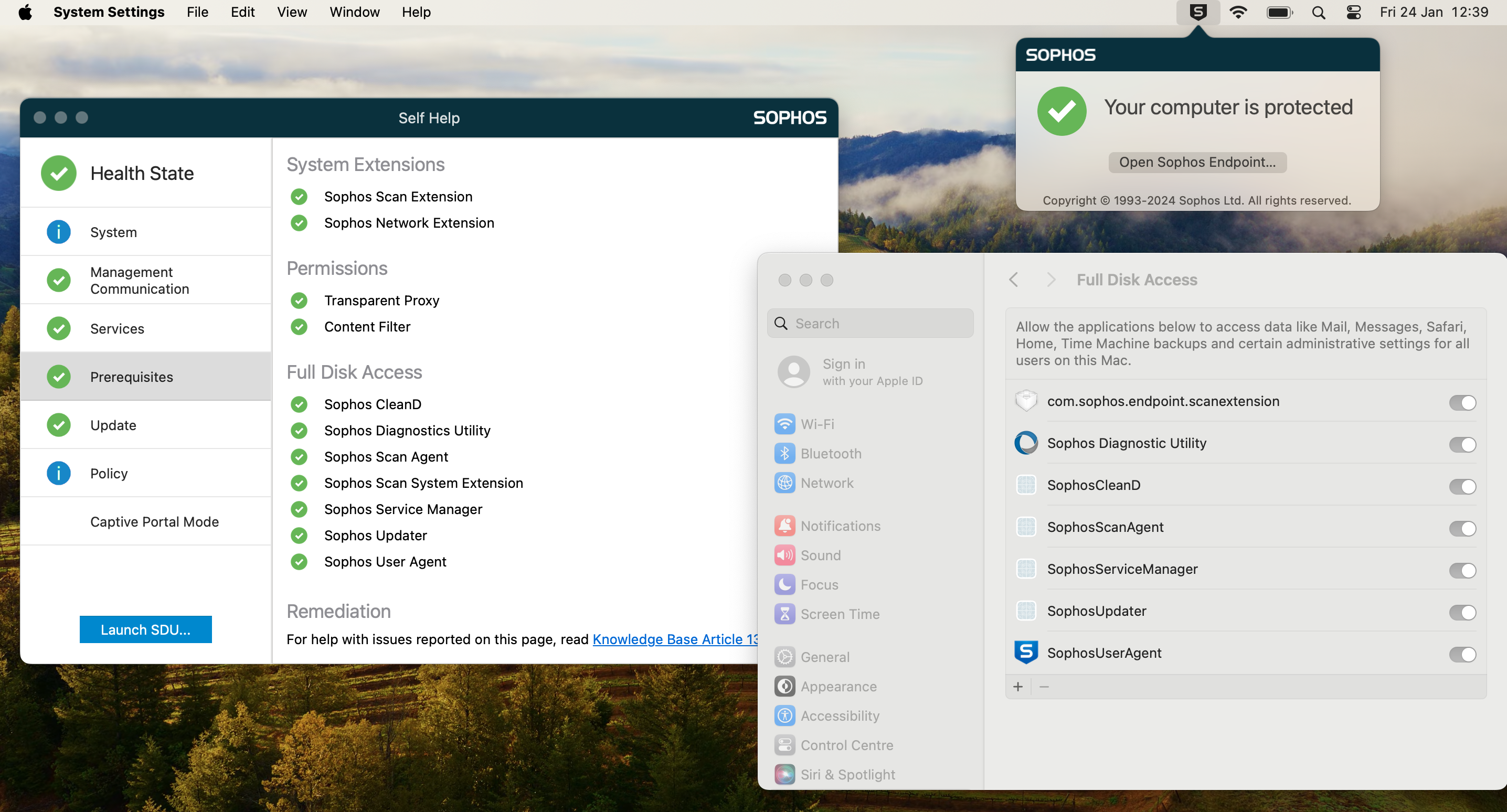Open the System Settings app menu
The height and width of the screenshot is (812, 1507).
(109, 12)
